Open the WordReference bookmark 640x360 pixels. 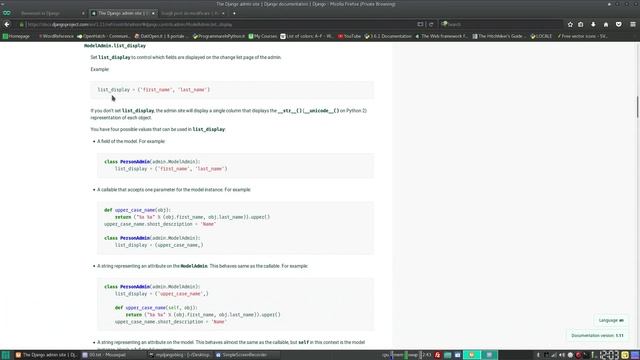point(56,36)
